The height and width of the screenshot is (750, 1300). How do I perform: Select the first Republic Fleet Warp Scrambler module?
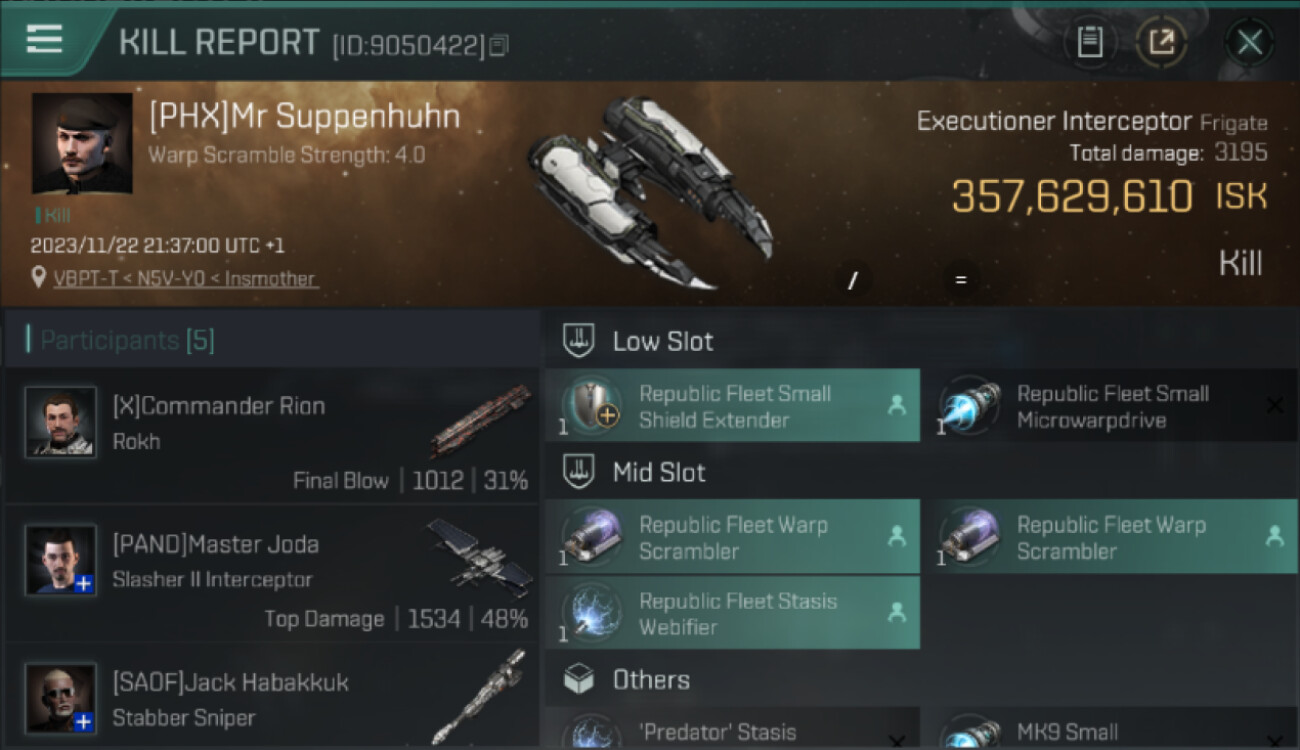tap(732, 537)
